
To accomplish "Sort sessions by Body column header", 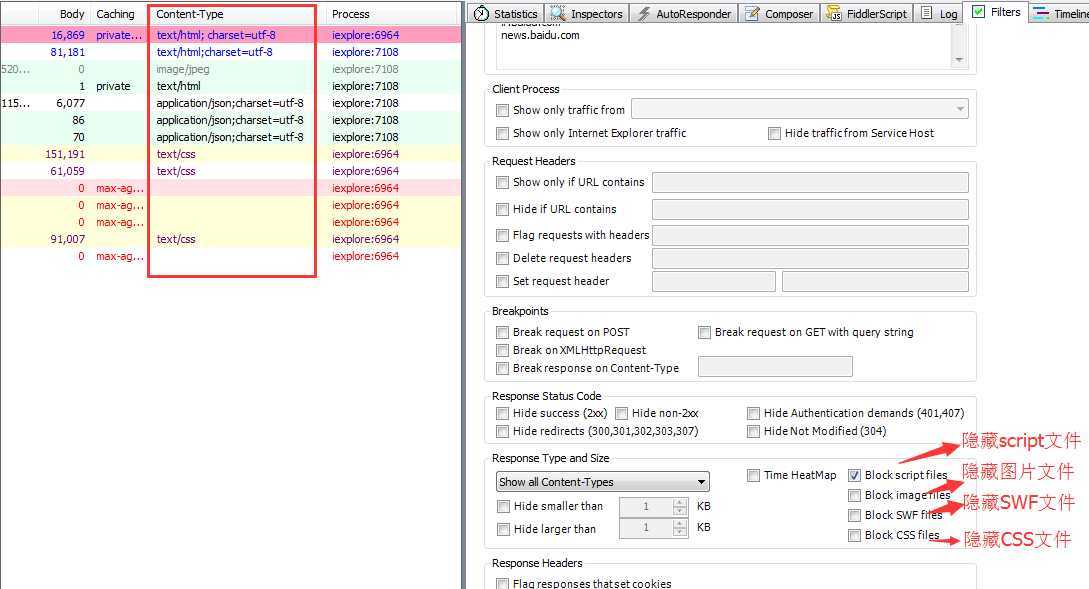I will point(72,14).
